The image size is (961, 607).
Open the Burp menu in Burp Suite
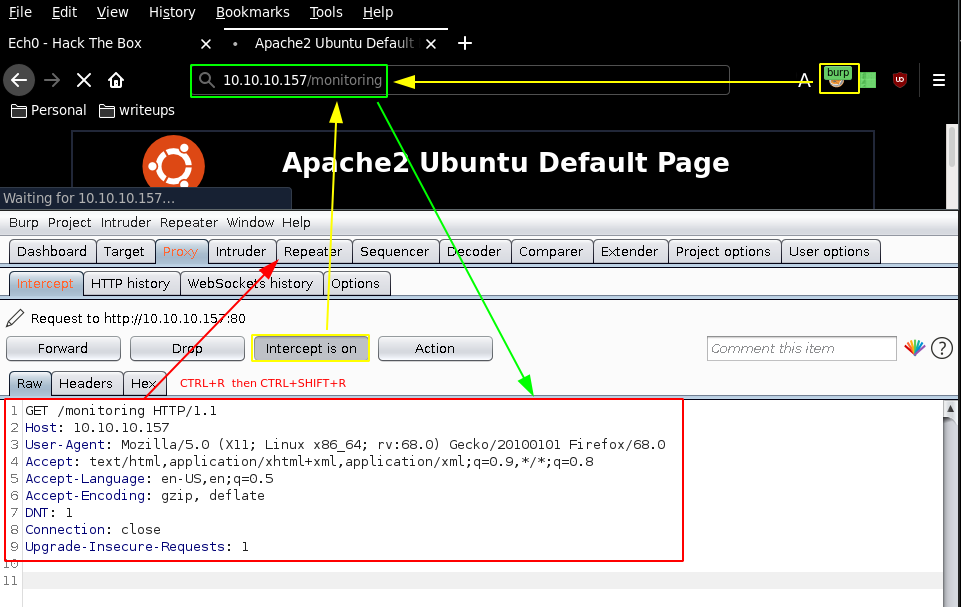[x=24, y=223]
